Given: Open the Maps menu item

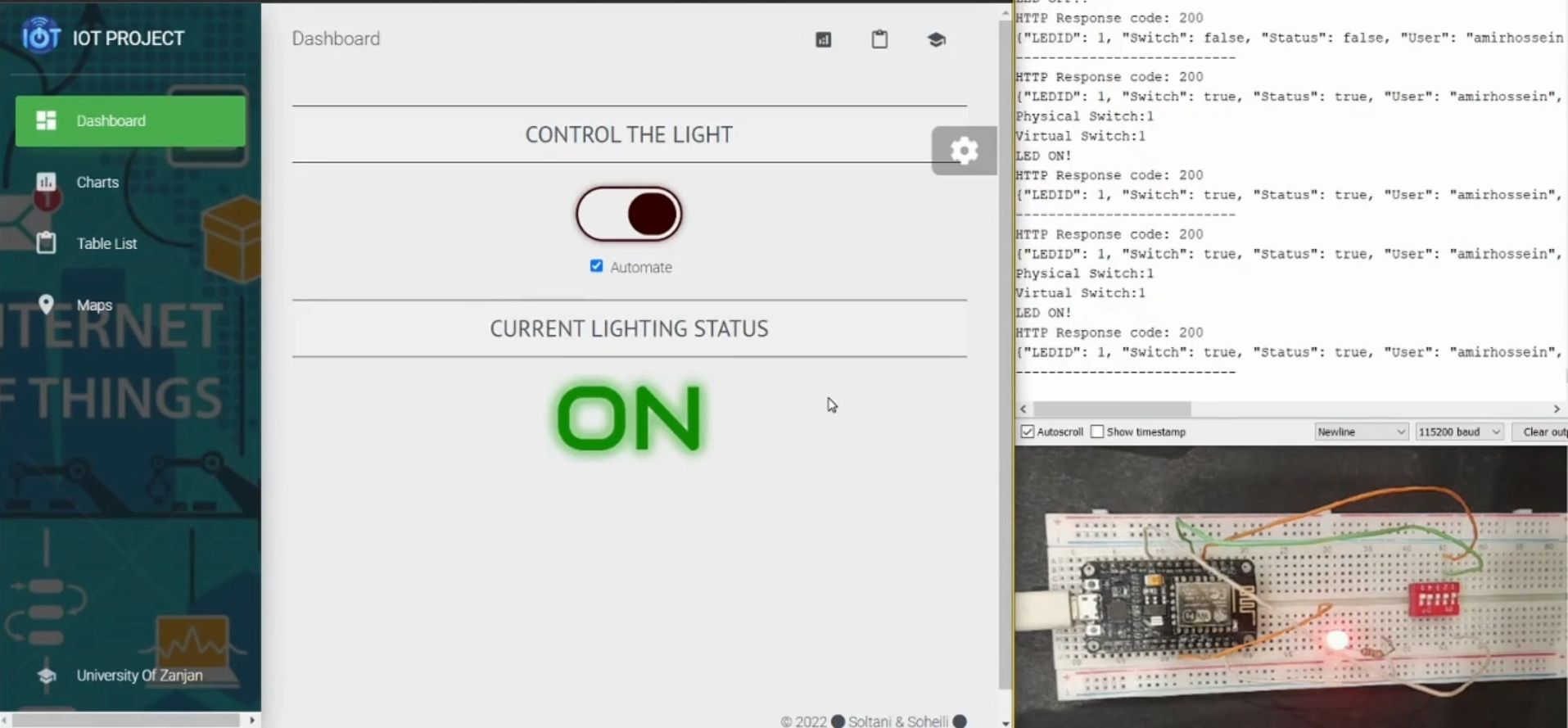Looking at the screenshot, I should point(94,305).
